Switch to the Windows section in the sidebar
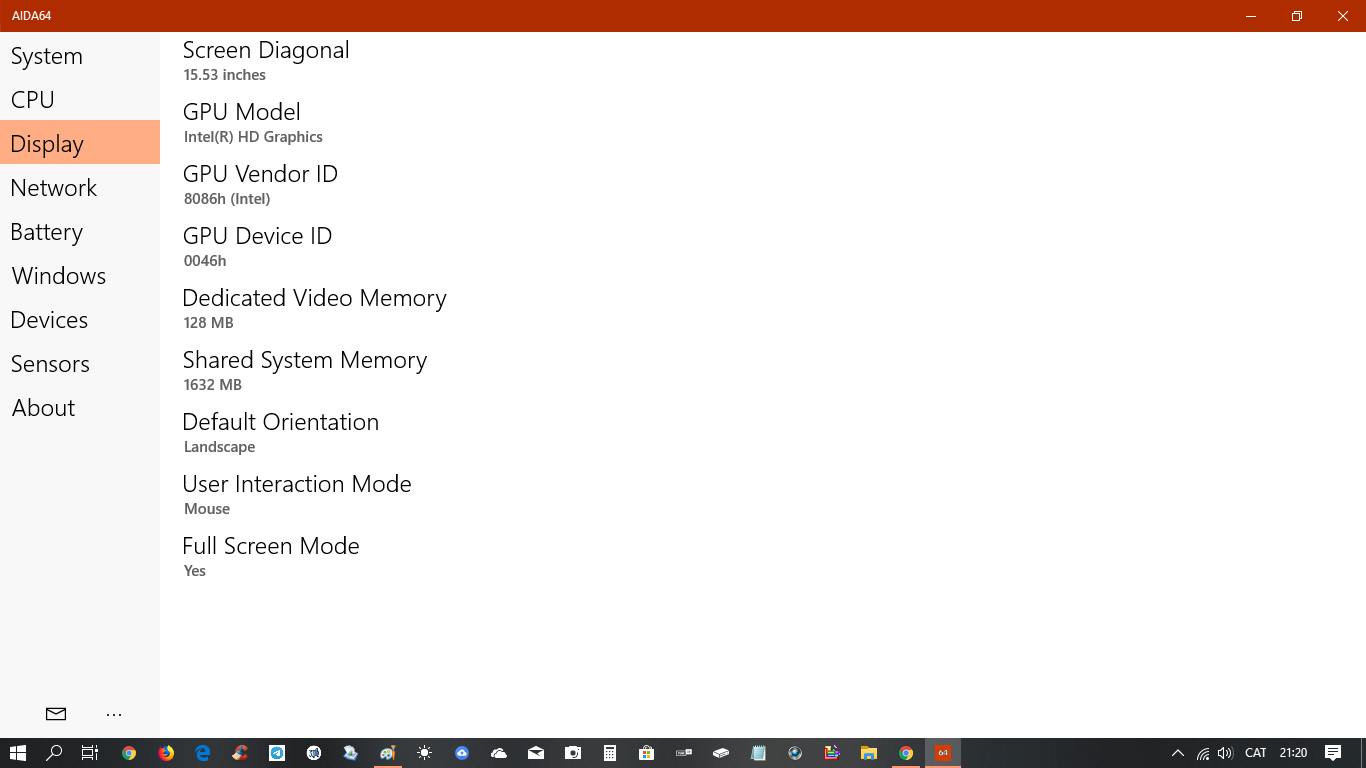The width and height of the screenshot is (1366, 768). pyautogui.click(x=80, y=276)
